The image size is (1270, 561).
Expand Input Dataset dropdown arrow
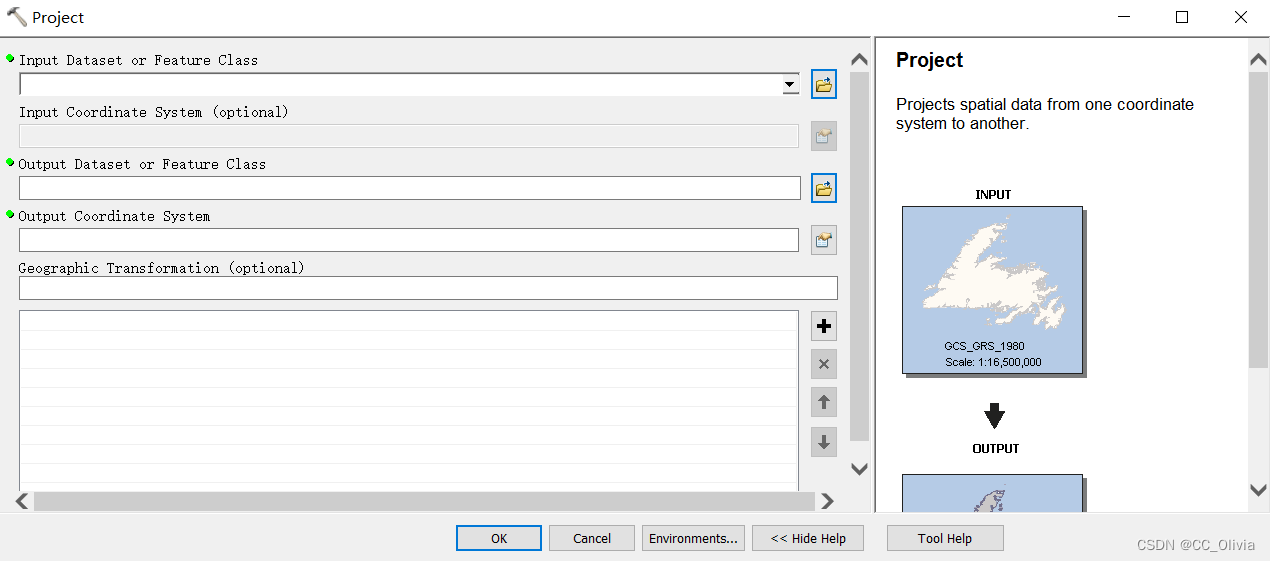[791, 85]
